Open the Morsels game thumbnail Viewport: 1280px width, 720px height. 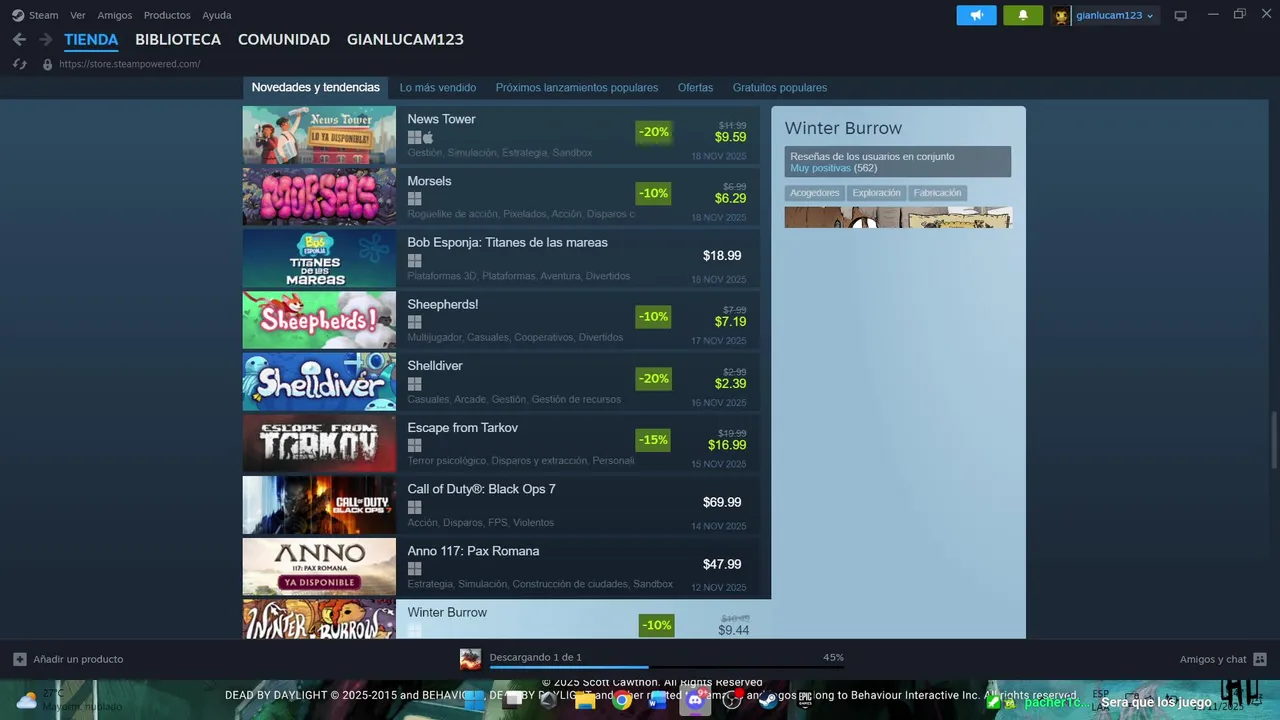point(319,197)
